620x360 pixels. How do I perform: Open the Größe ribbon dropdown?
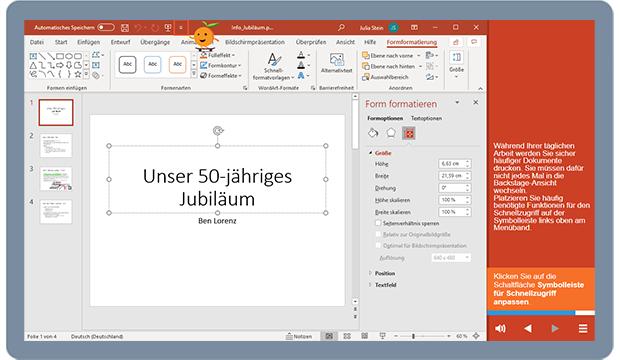tap(456, 65)
